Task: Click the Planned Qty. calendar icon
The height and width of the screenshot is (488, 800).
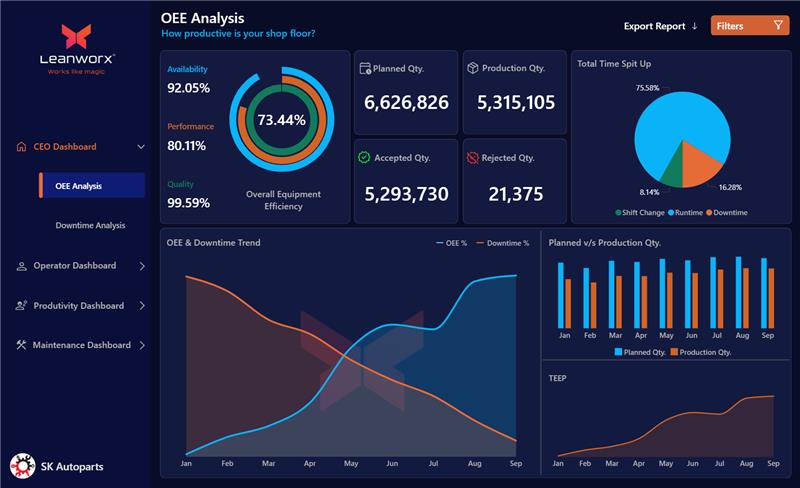Action: pos(366,69)
